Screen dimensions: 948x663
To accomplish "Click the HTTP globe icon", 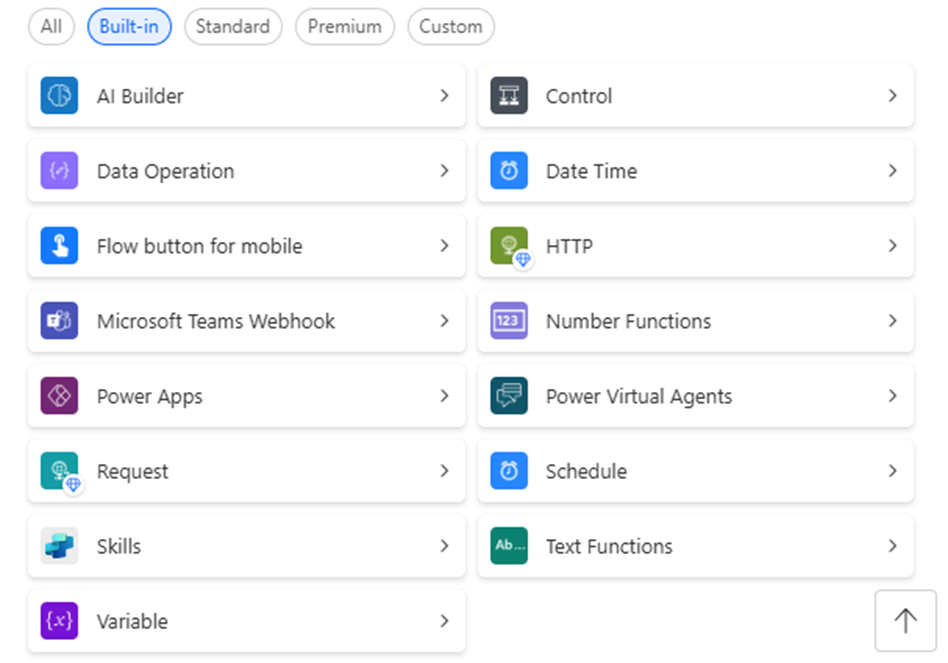I will (x=508, y=245).
